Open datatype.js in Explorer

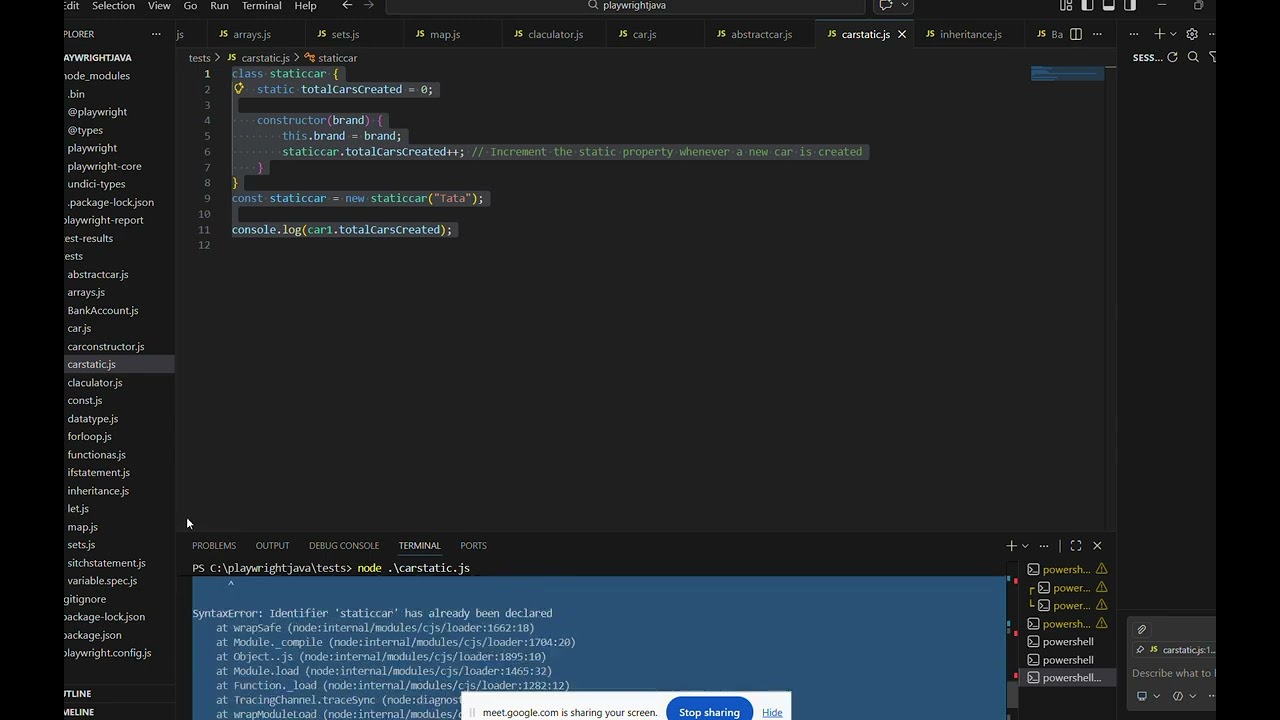pyautogui.click(x=93, y=418)
